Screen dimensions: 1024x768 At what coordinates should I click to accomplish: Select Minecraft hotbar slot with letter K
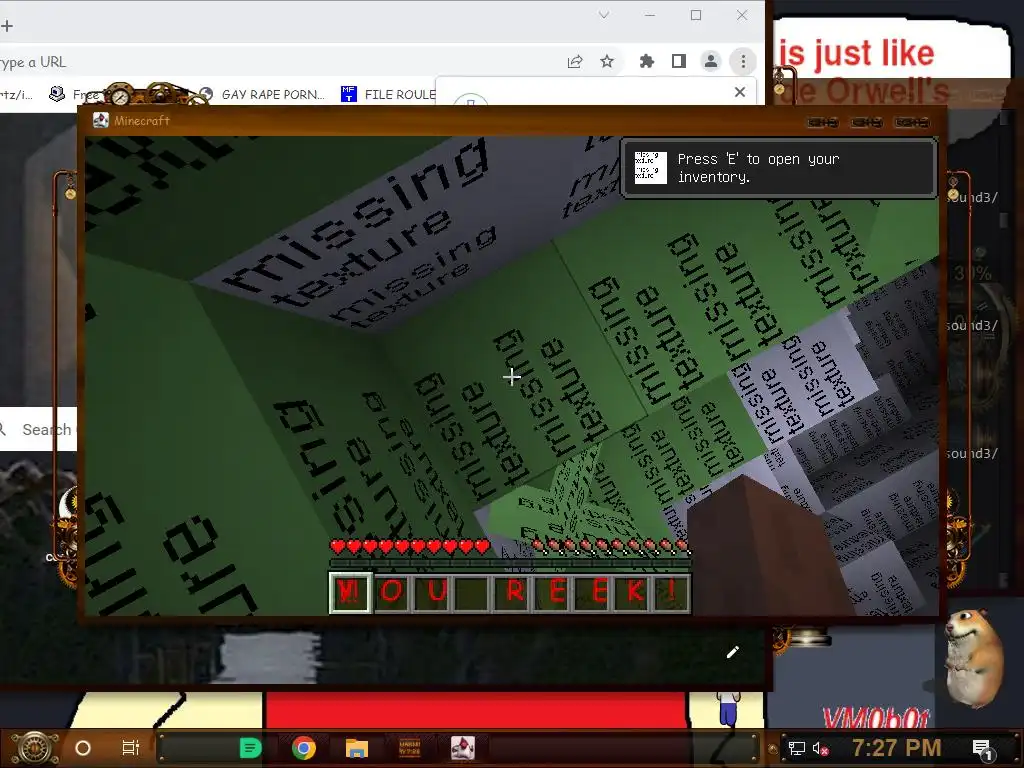pyautogui.click(x=634, y=592)
